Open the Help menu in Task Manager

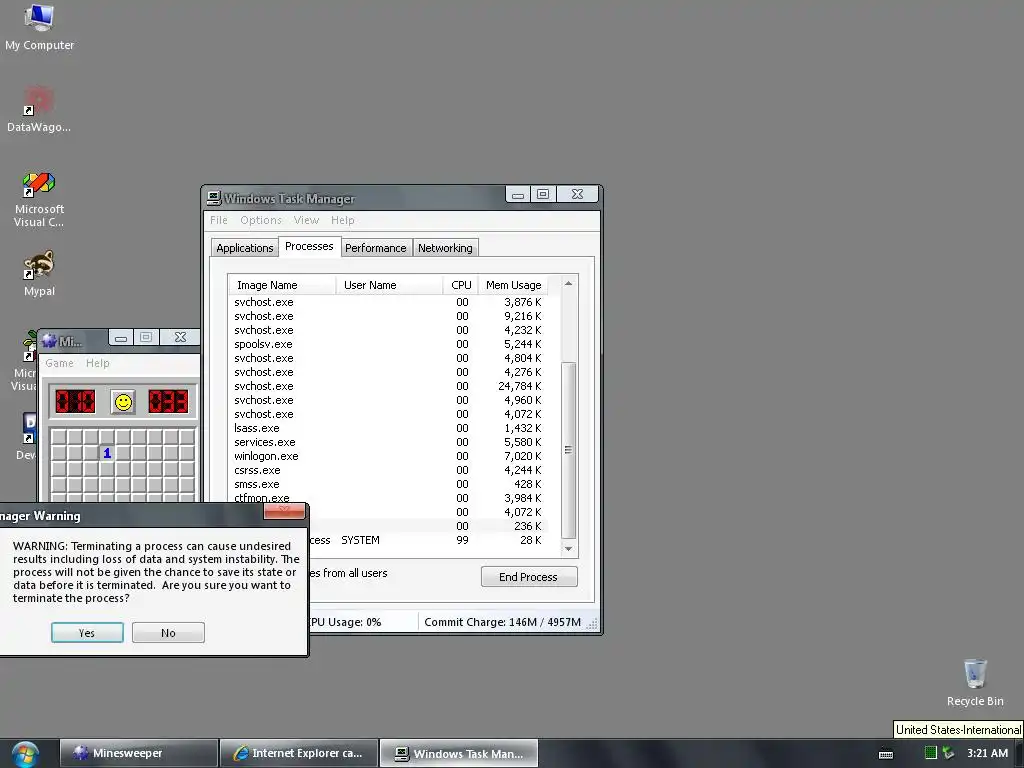tap(342, 220)
